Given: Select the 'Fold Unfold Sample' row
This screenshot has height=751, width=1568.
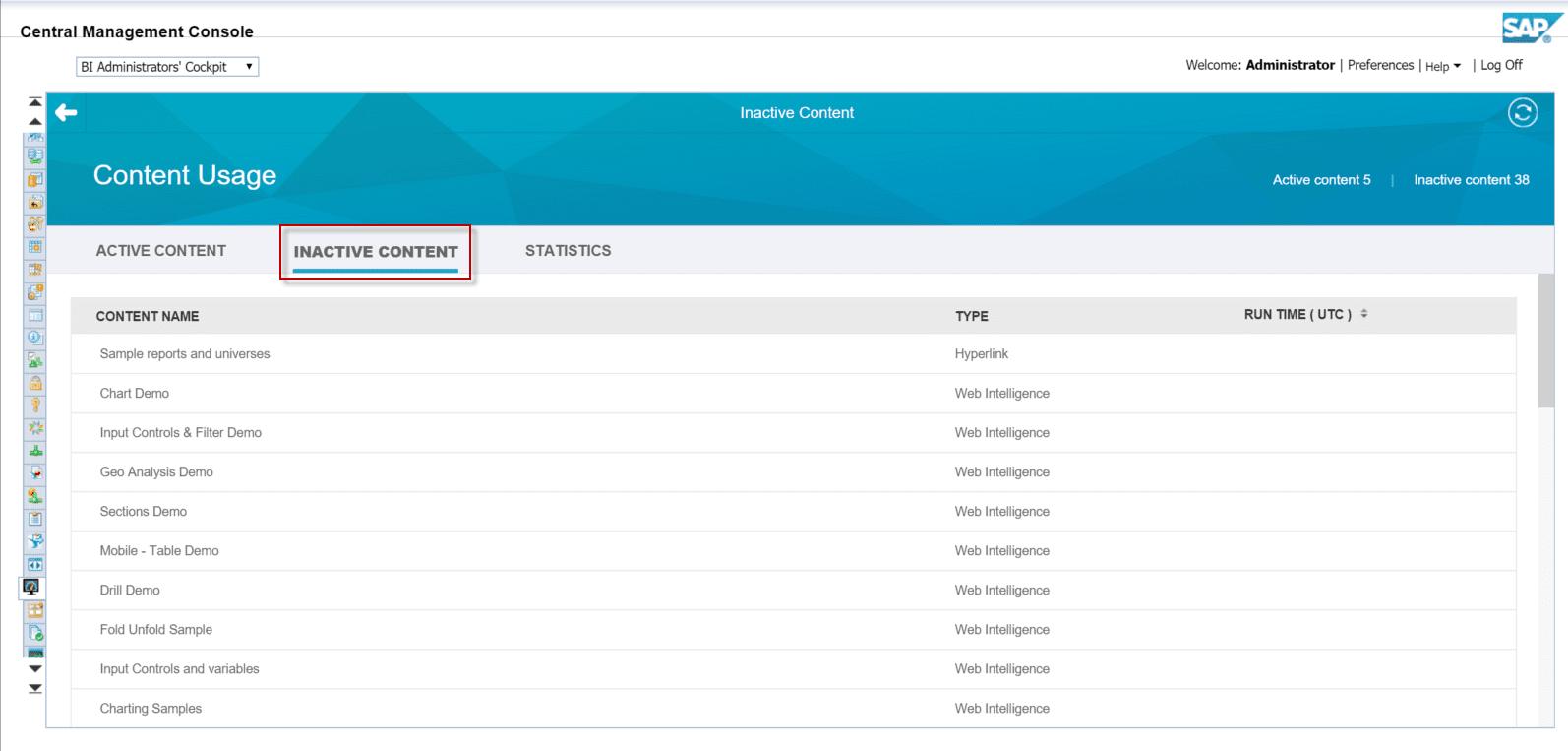Looking at the screenshot, I should [x=793, y=630].
